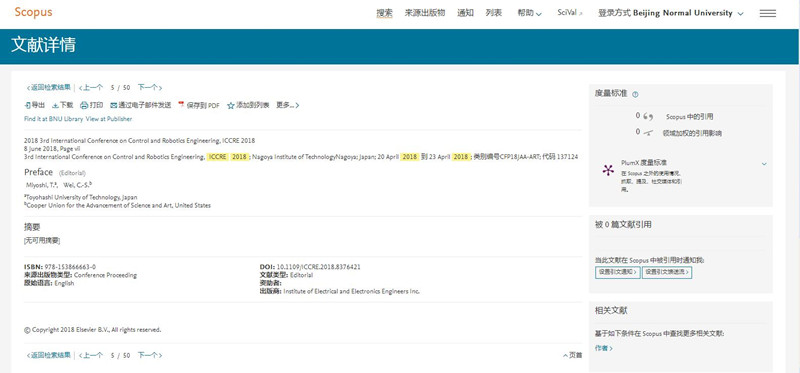
Task: Click the send via email envelope icon
Action: click(114, 106)
